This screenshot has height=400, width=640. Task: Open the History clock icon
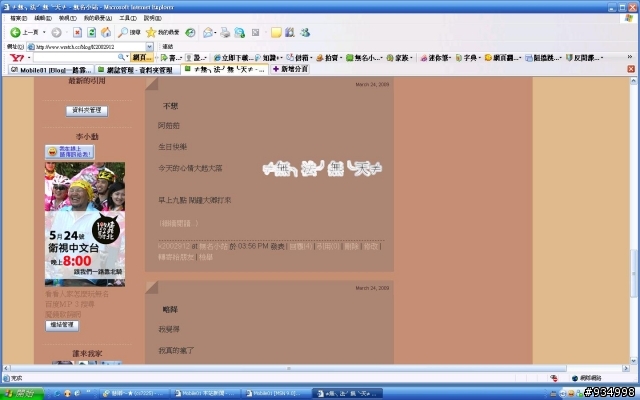pyautogui.click(x=190, y=33)
